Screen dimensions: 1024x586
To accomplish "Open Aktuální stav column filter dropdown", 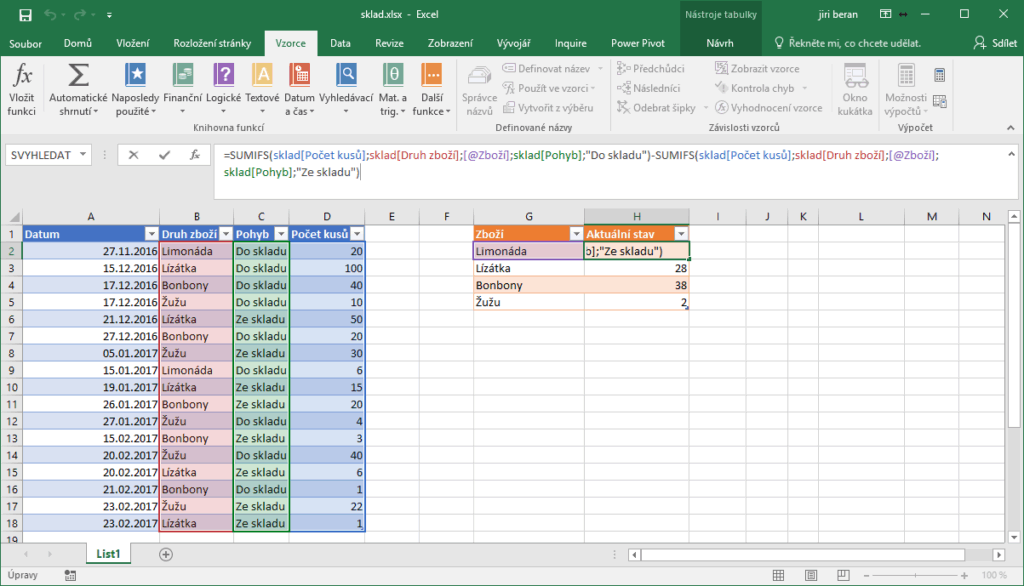I will (x=681, y=234).
